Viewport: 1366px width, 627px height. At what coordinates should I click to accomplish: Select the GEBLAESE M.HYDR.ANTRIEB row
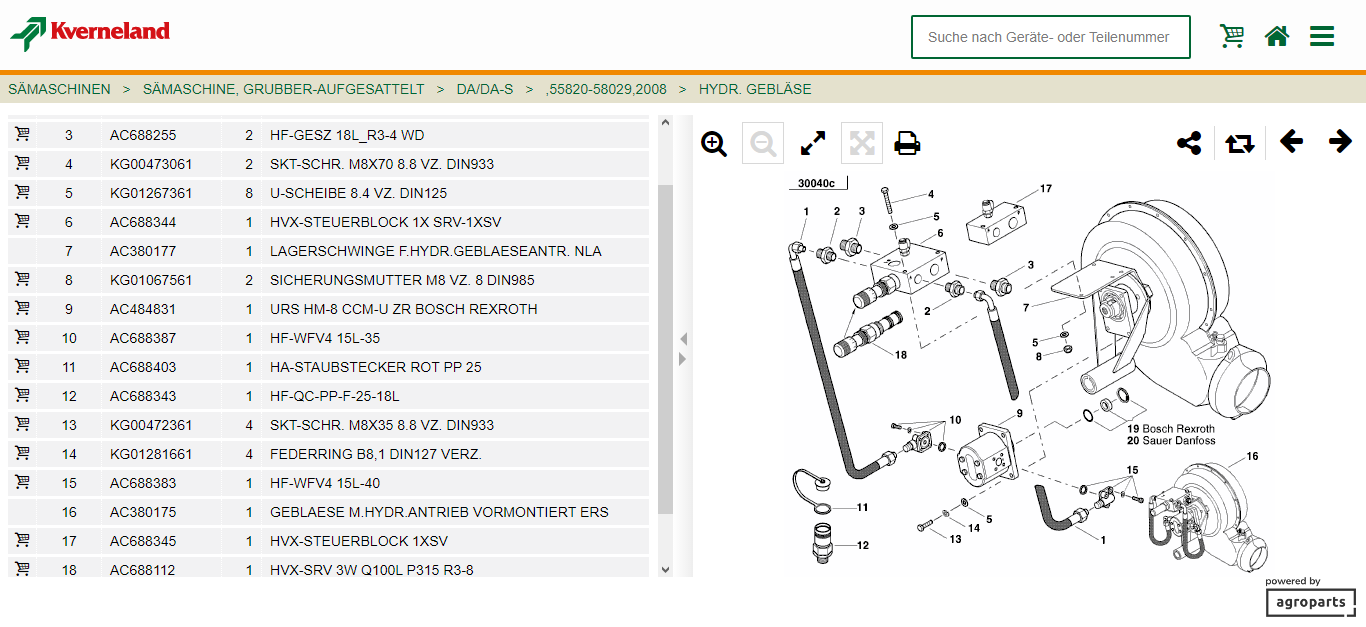click(438, 512)
